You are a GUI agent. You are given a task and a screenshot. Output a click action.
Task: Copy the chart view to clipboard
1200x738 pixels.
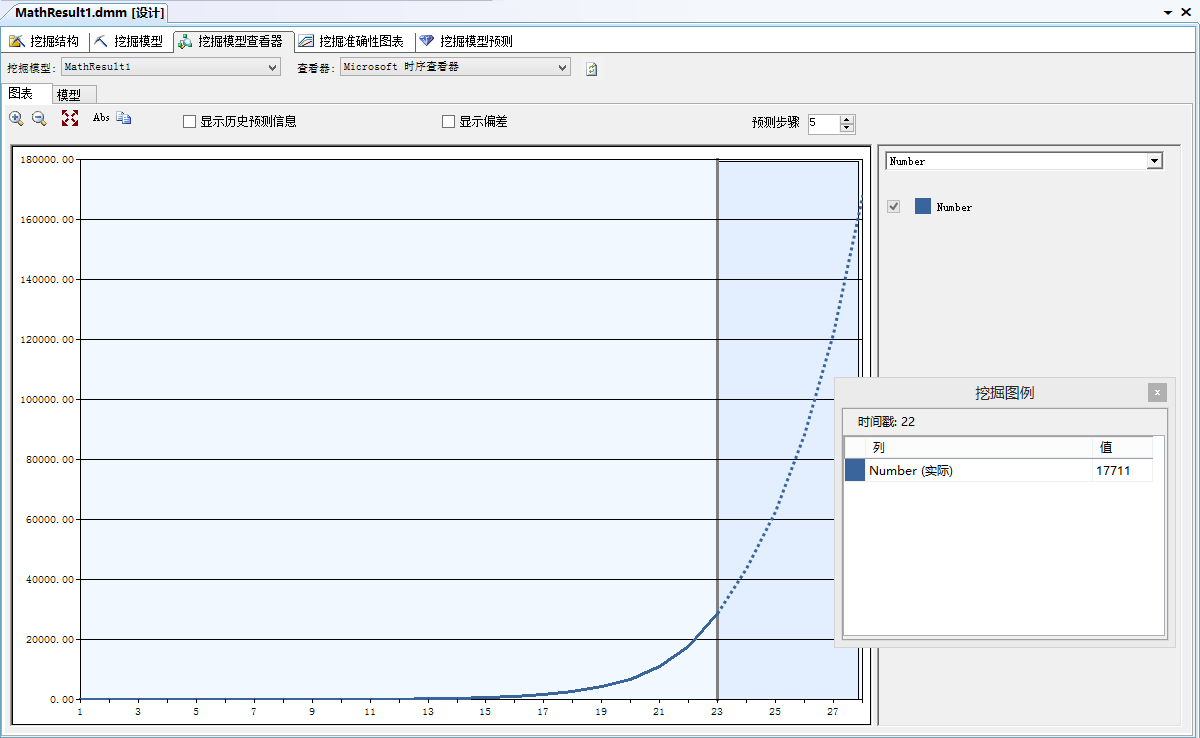pyautogui.click(x=124, y=118)
